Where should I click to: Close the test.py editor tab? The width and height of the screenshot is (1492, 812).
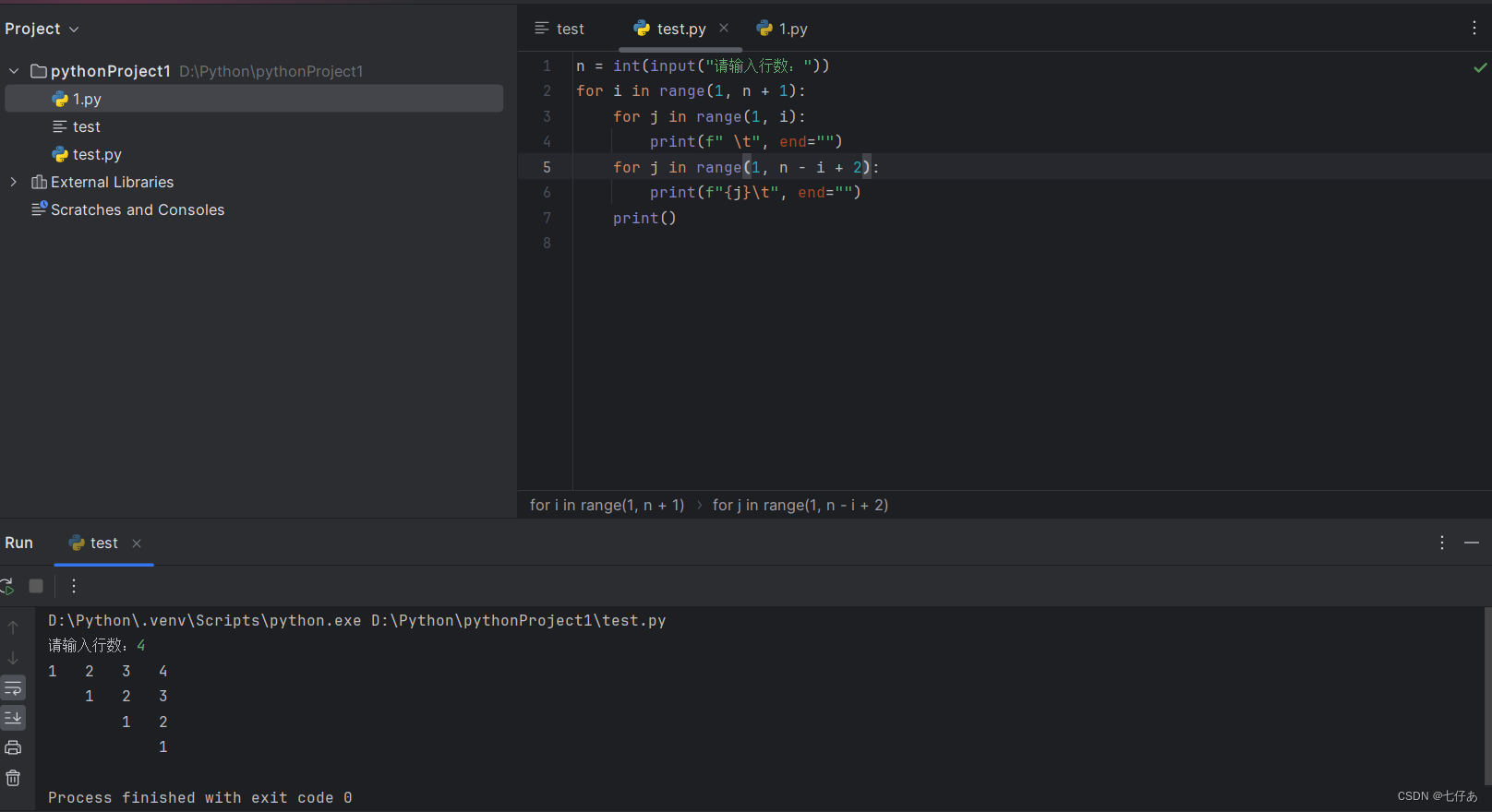tap(724, 29)
